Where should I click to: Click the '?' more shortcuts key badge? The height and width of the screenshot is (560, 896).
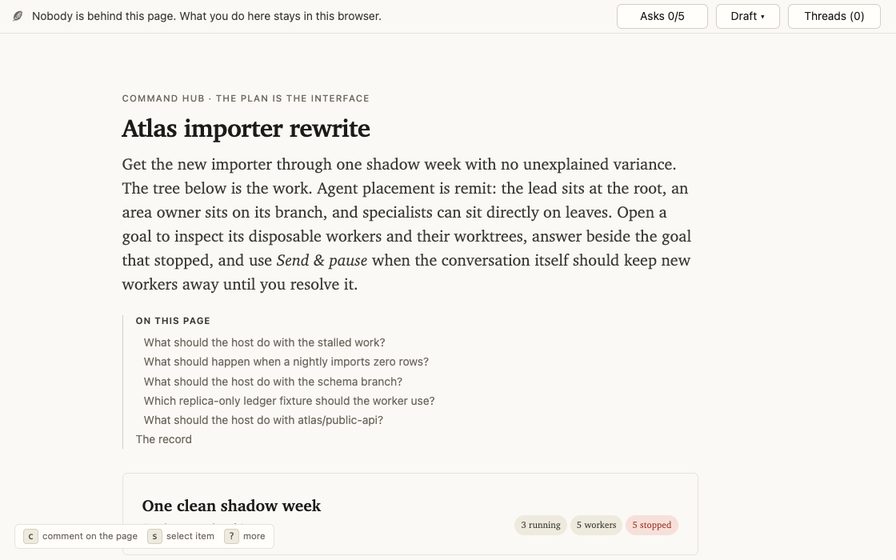(x=231, y=536)
